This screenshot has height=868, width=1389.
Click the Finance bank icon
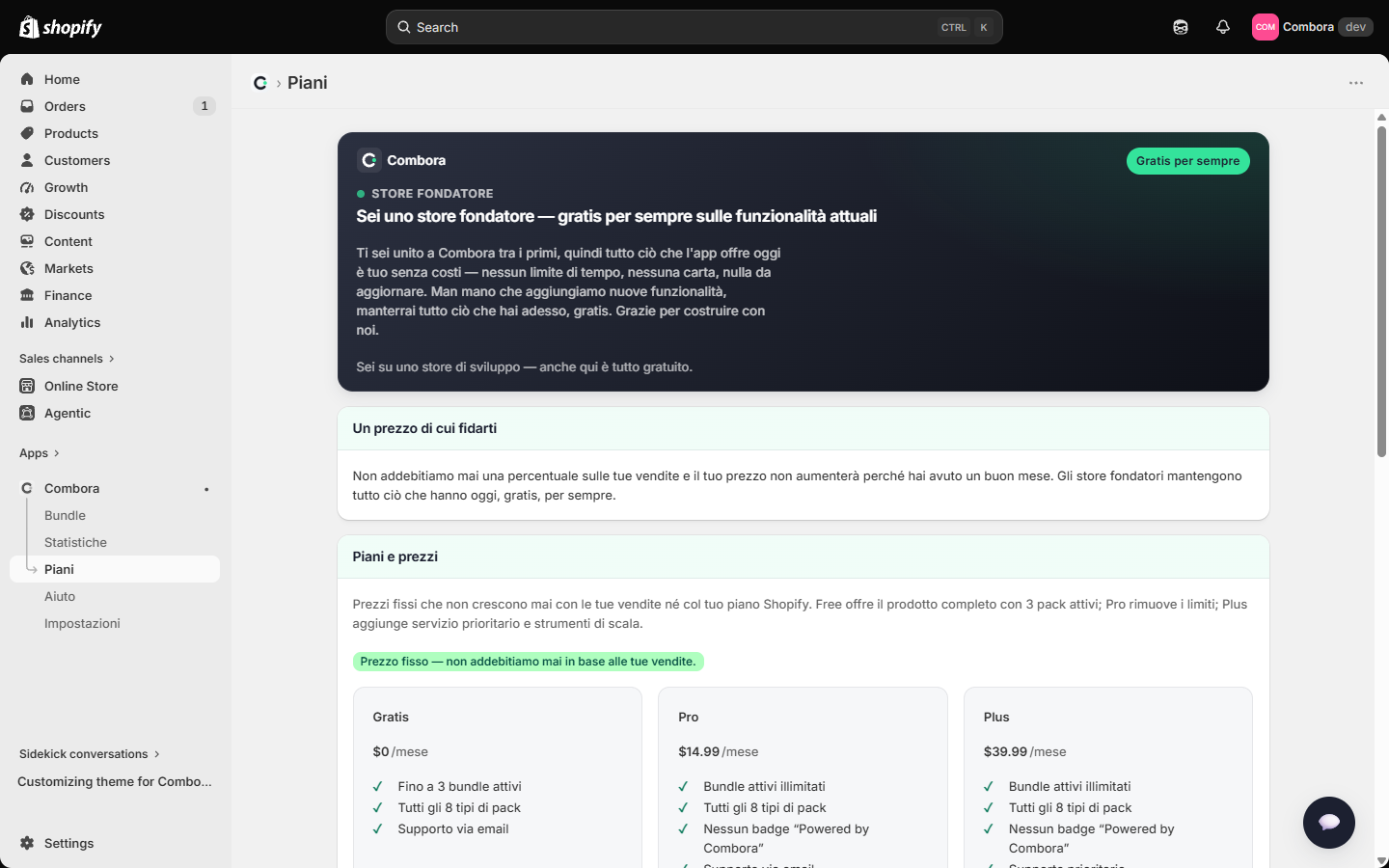(x=27, y=295)
